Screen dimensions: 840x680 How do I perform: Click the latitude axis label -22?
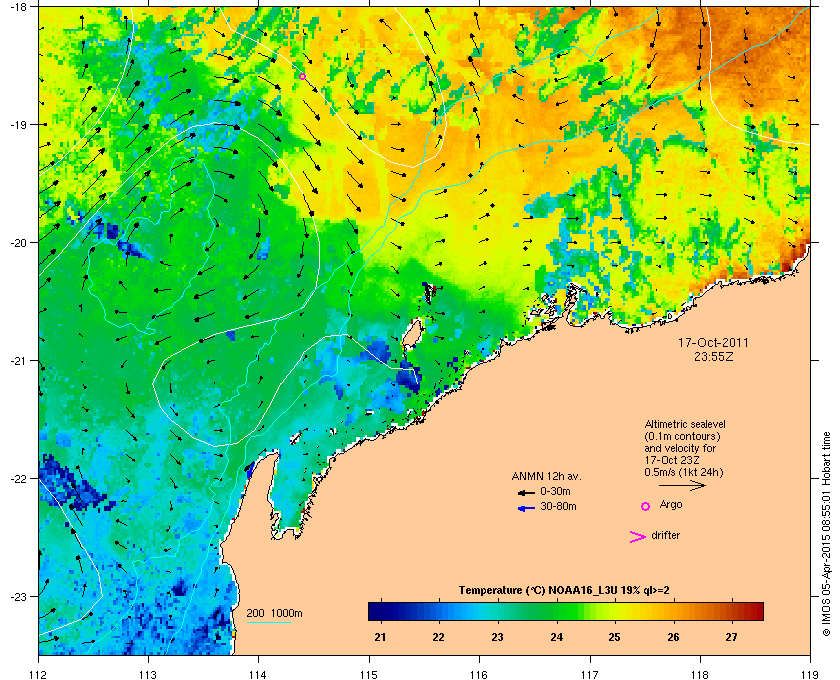coord(18,479)
